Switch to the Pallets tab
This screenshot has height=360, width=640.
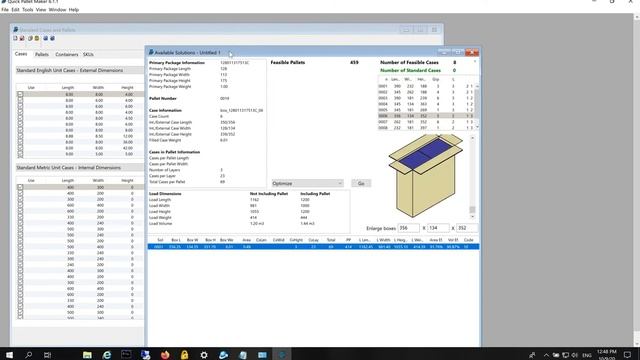coord(42,54)
